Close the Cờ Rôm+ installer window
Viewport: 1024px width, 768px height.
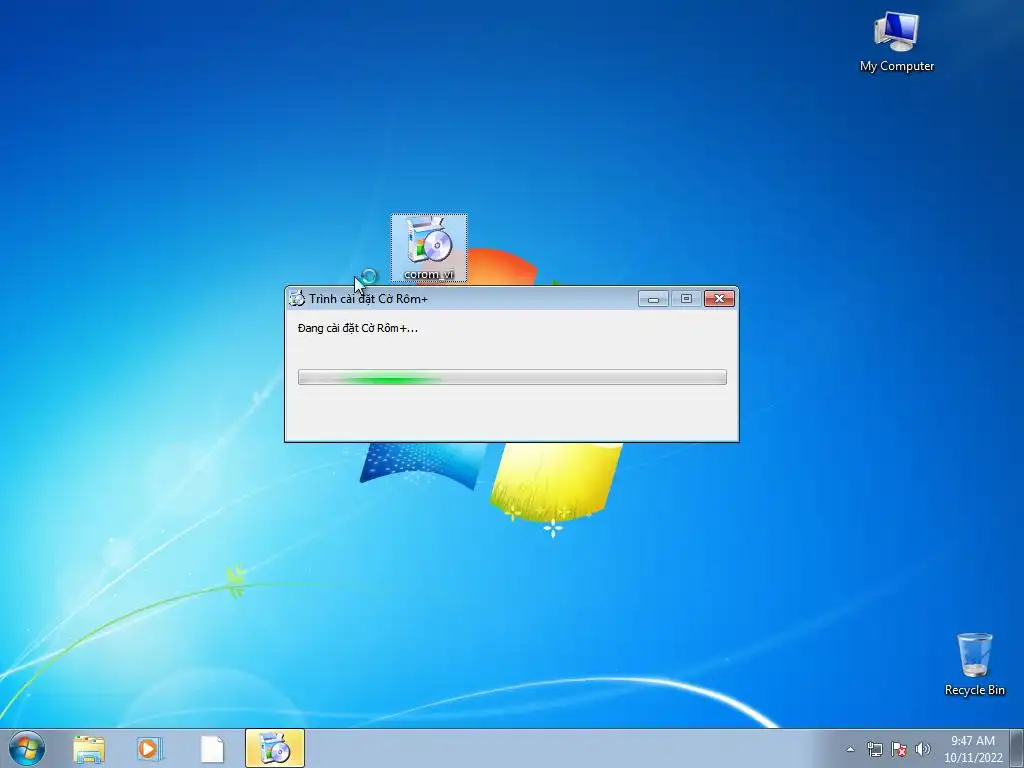coord(720,298)
